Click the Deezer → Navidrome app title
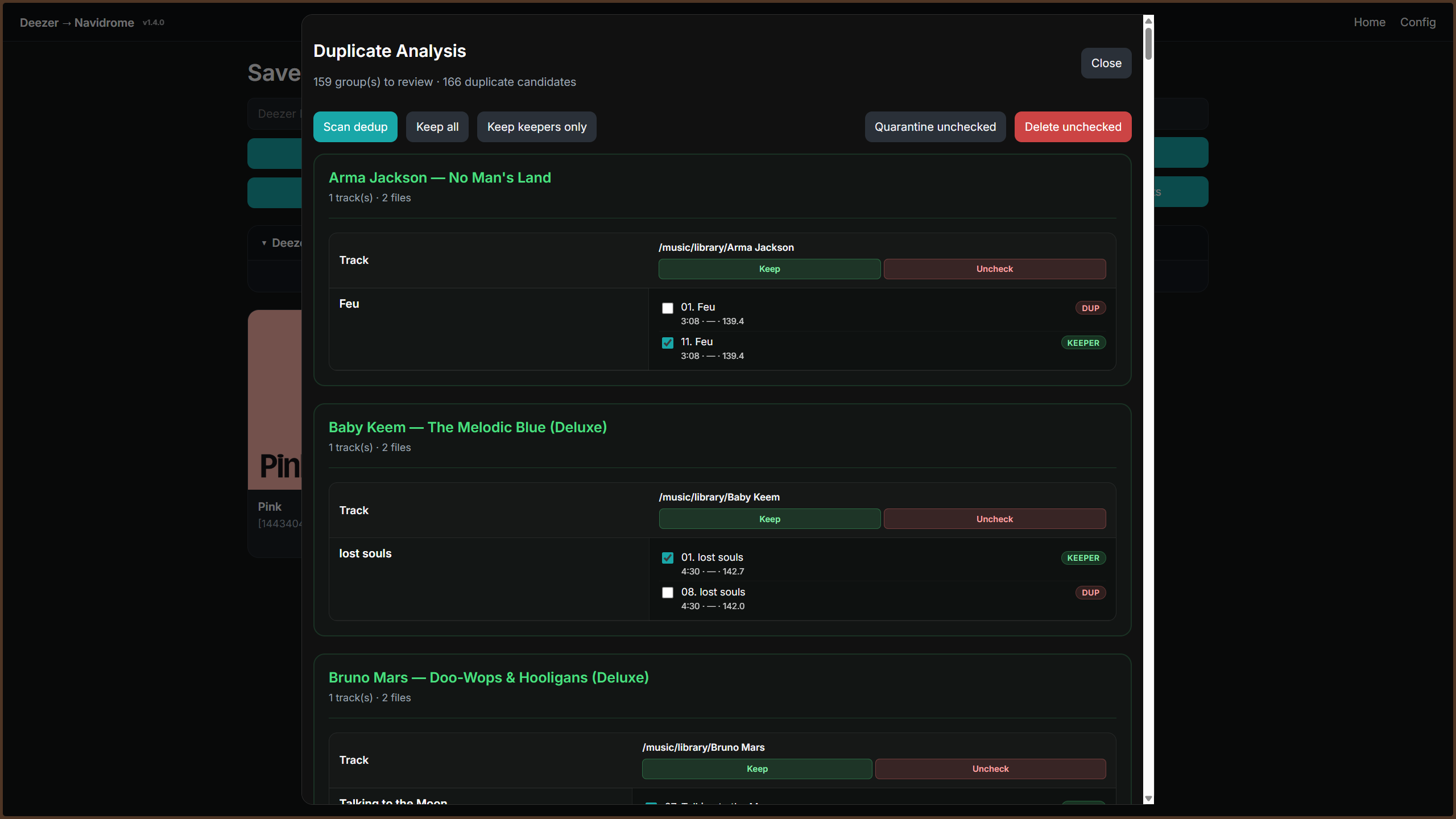This screenshot has width=1456, height=819. [x=77, y=23]
